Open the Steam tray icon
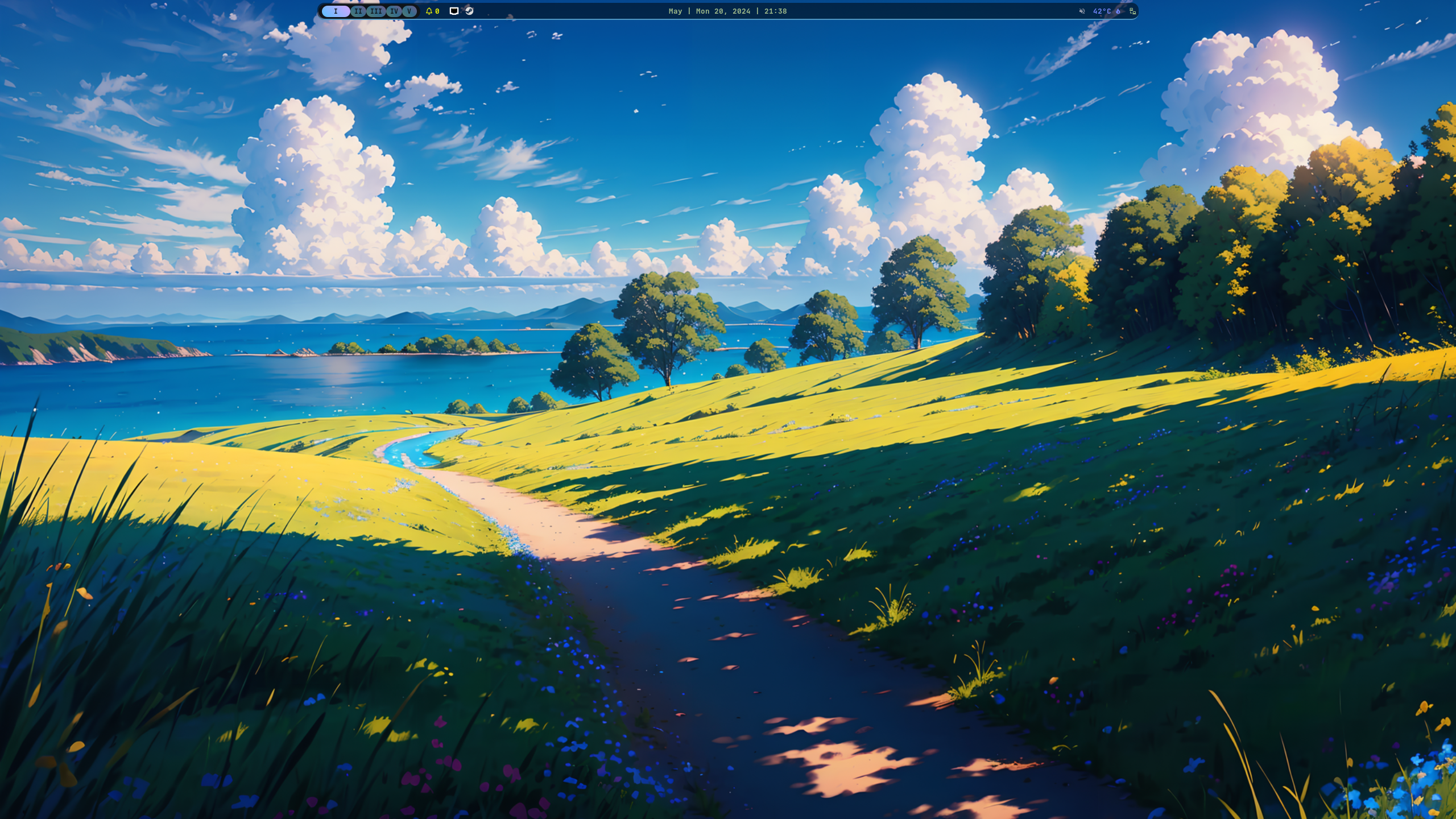The image size is (1456, 819). pos(469,11)
